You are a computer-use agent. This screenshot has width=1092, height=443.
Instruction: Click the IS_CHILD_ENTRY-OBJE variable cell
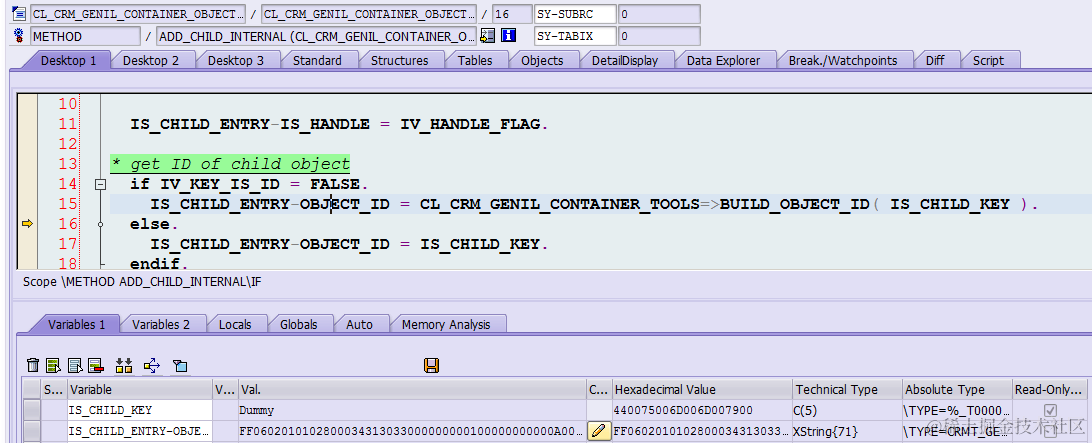[x=139, y=431]
